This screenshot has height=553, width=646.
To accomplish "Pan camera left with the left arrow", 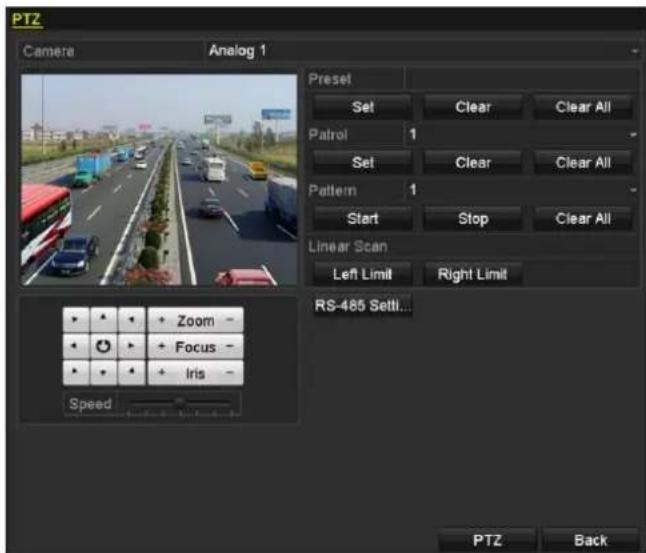I will coord(75,346).
